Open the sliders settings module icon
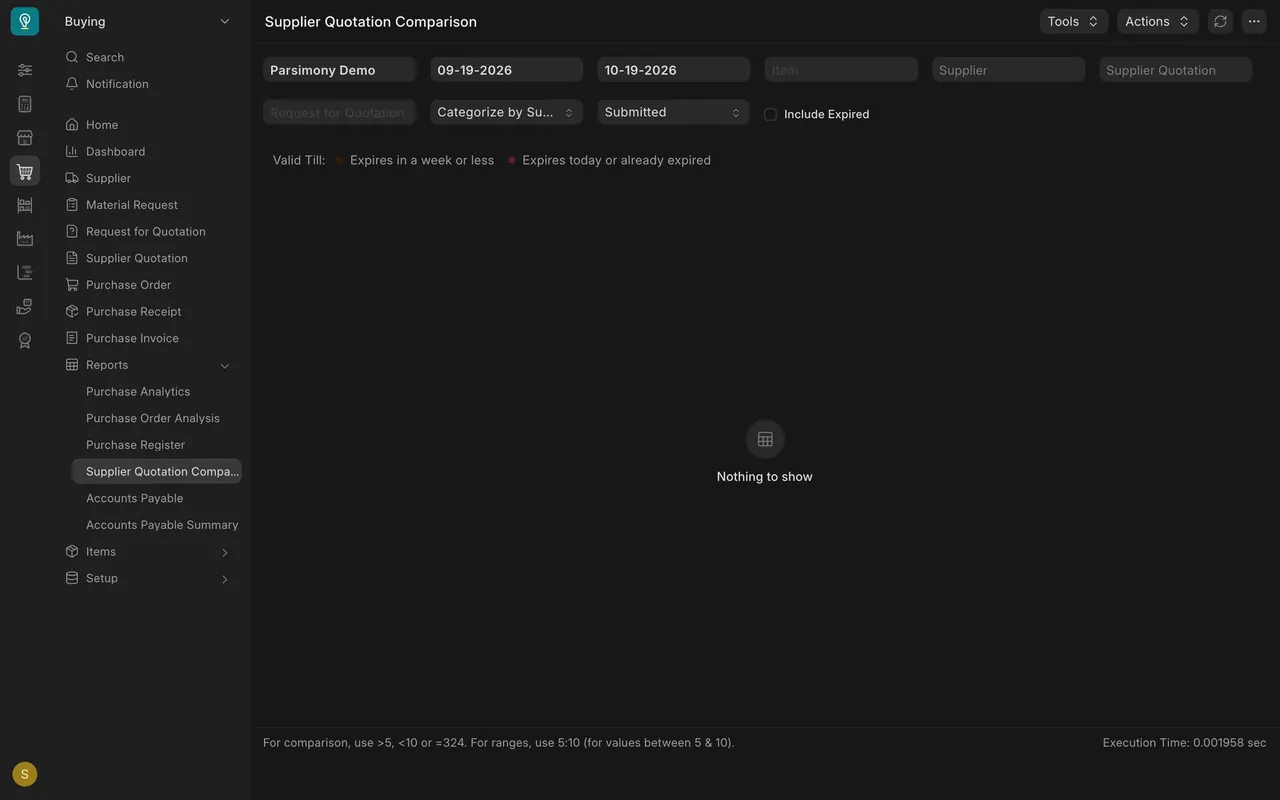1280x800 pixels. click(25, 70)
